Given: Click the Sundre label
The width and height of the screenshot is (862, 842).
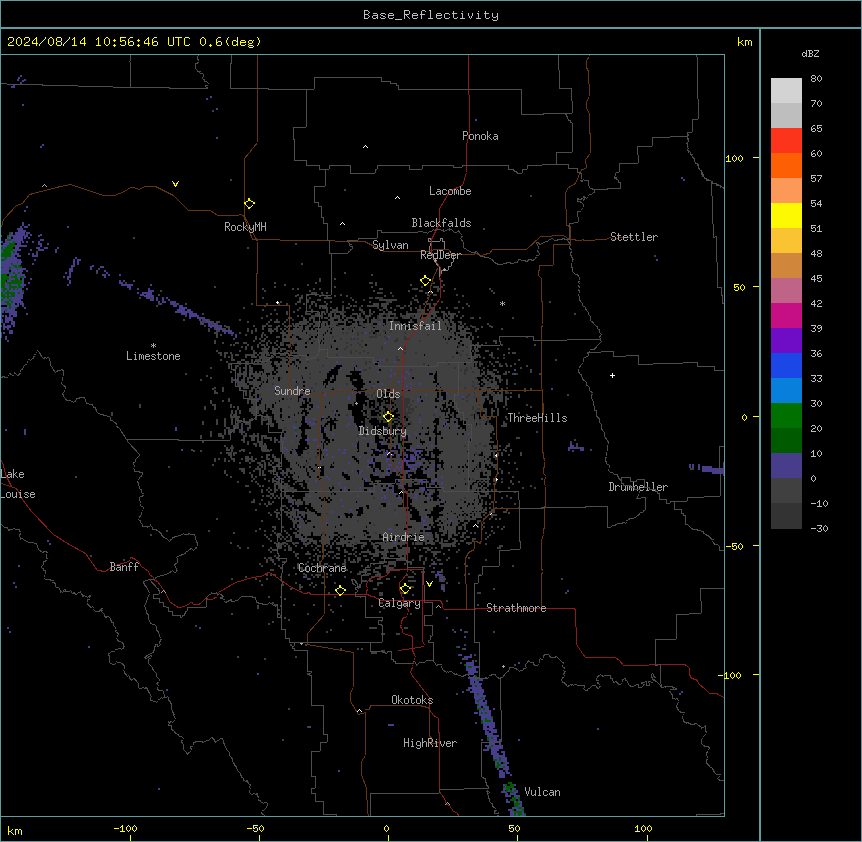Looking at the screenshot, I should coord(292,391).
